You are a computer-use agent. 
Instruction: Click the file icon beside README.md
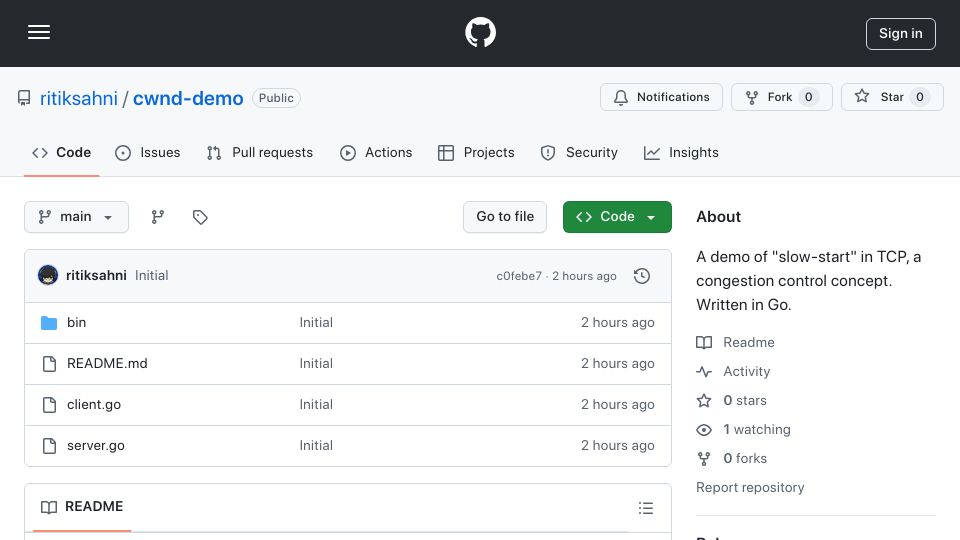(50, 364)
